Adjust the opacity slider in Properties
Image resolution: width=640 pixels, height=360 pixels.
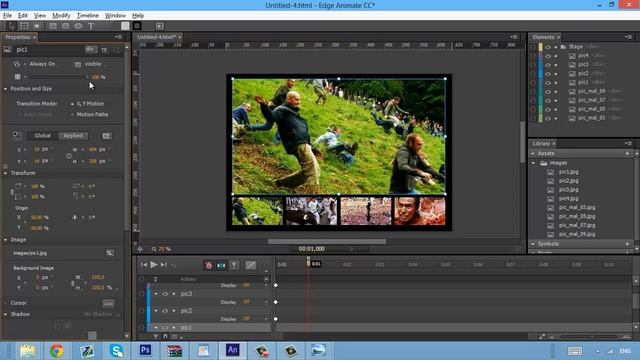(58, 77)
